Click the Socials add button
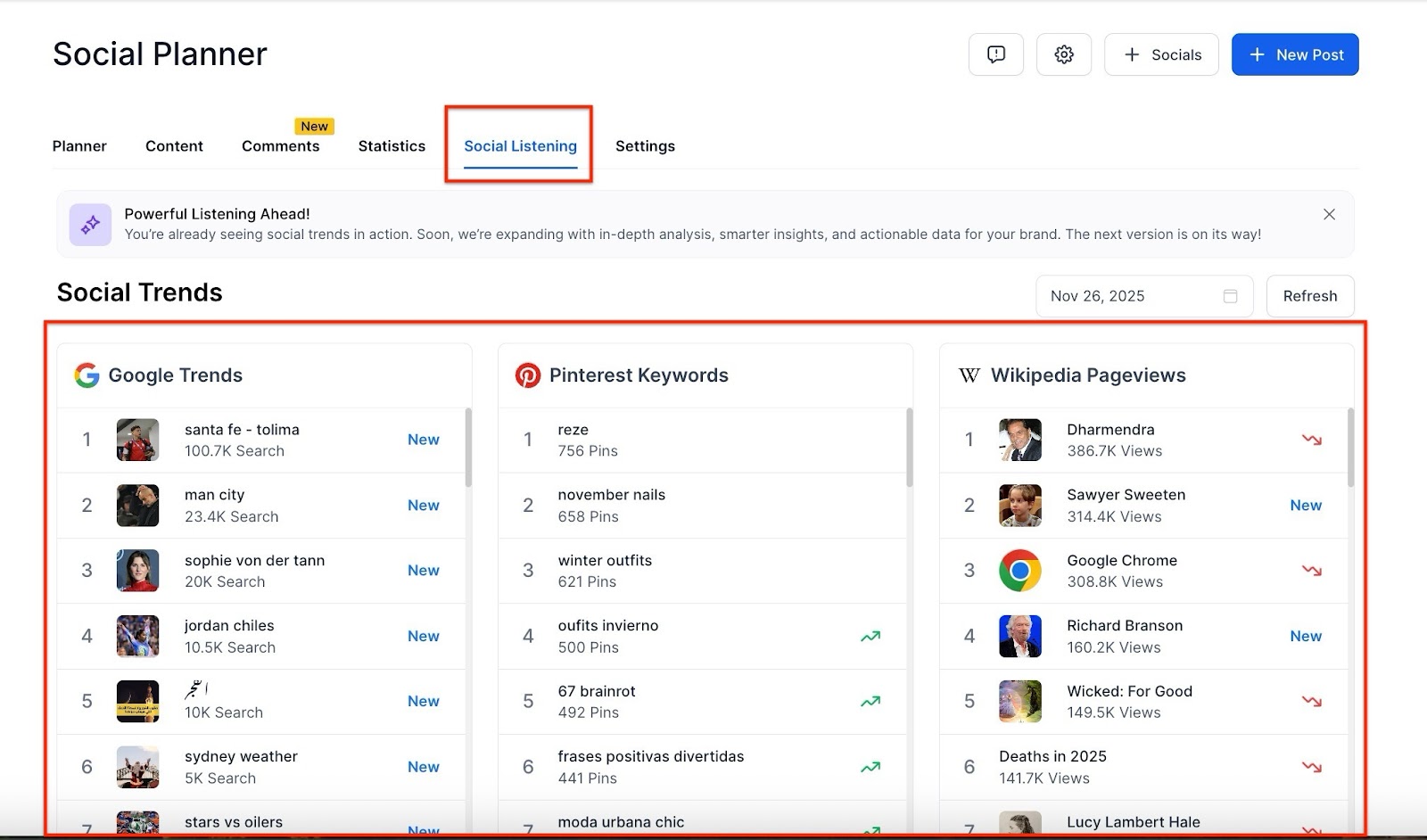The width and height of the screenshot is (1427, 840). point(1161,54)
